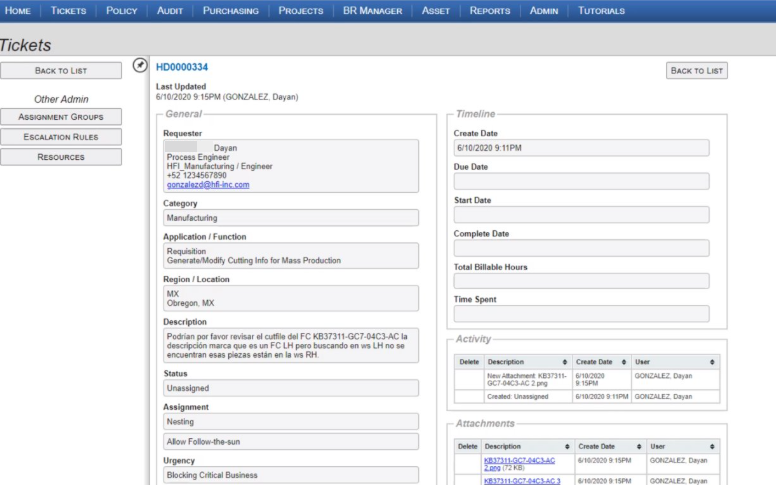Sort Activity table by User arrows
776x485 pixels.
click(x=713, y=361)
